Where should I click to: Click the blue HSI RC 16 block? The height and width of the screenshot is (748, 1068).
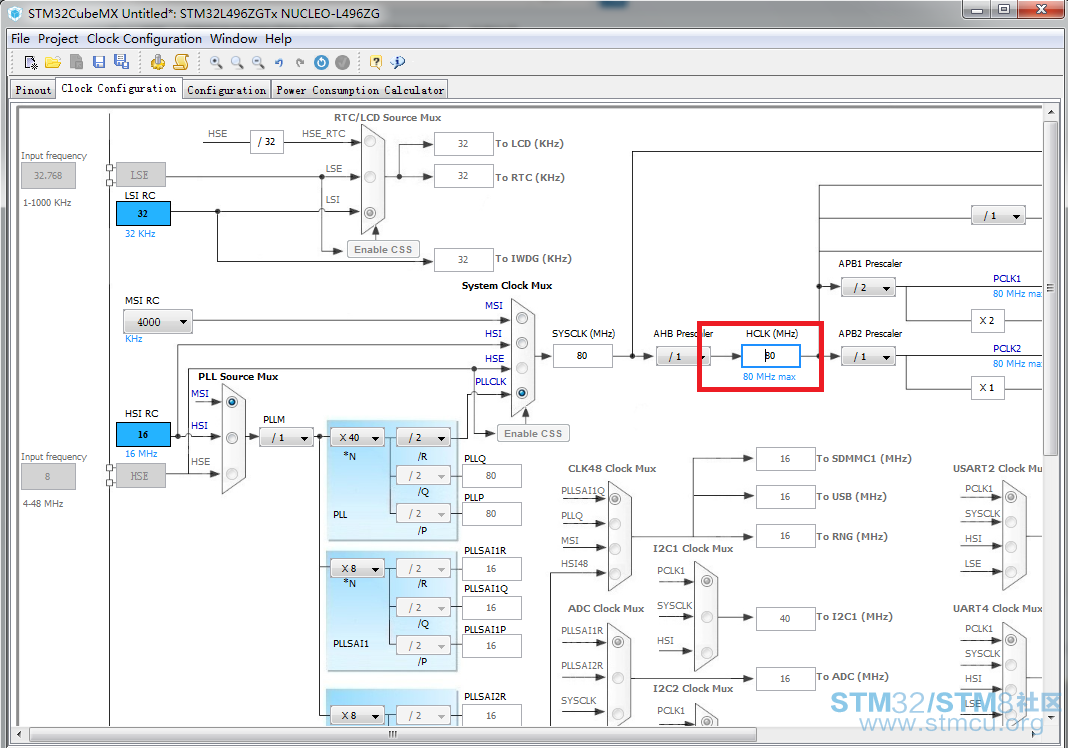click(143, 435)
